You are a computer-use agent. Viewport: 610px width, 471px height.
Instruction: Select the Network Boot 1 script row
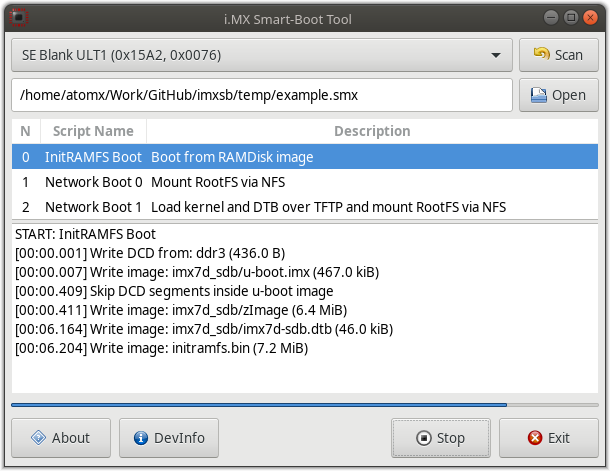tap(305, 207)
